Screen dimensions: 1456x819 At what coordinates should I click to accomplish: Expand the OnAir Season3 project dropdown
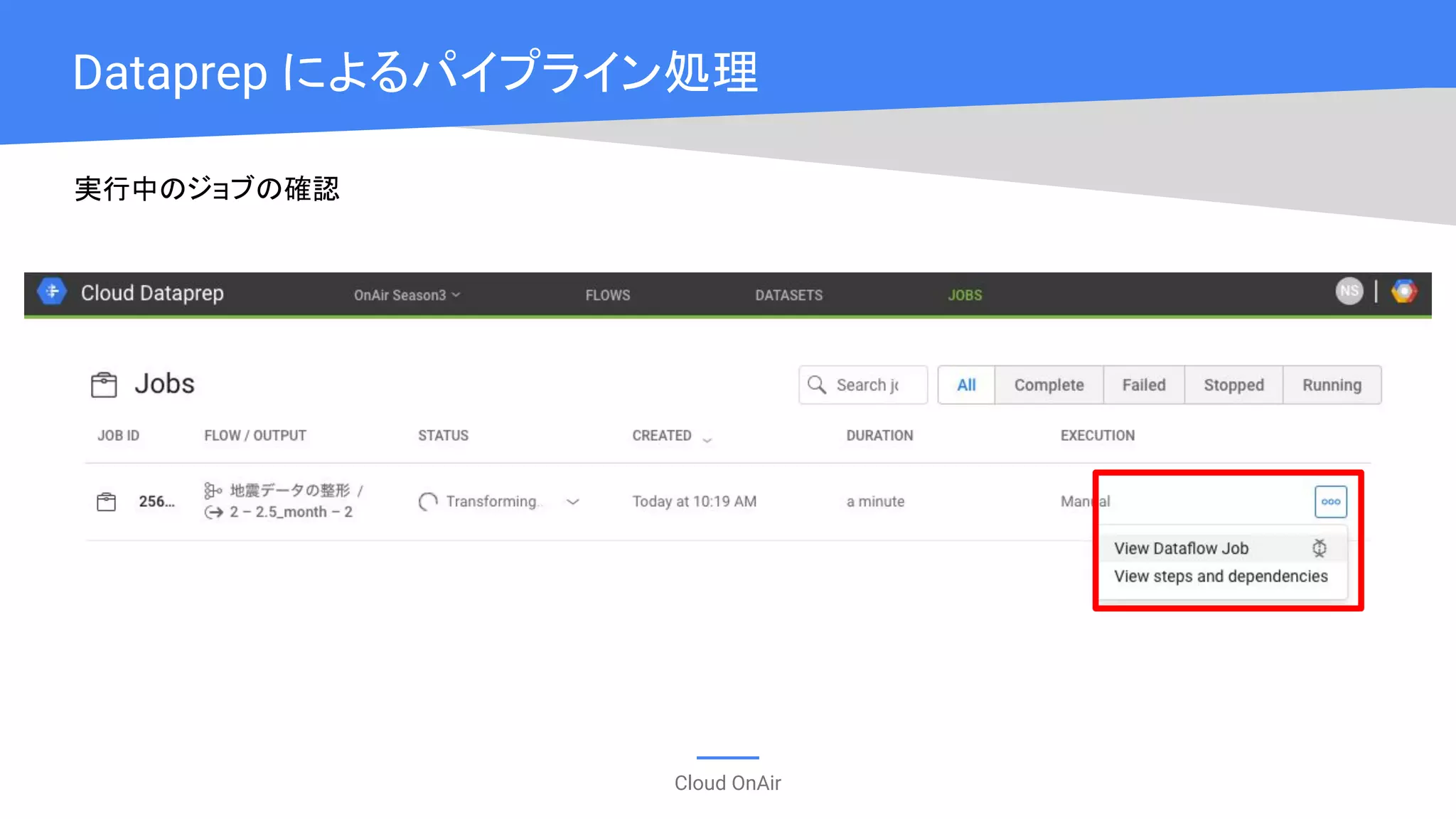[407, 295]
